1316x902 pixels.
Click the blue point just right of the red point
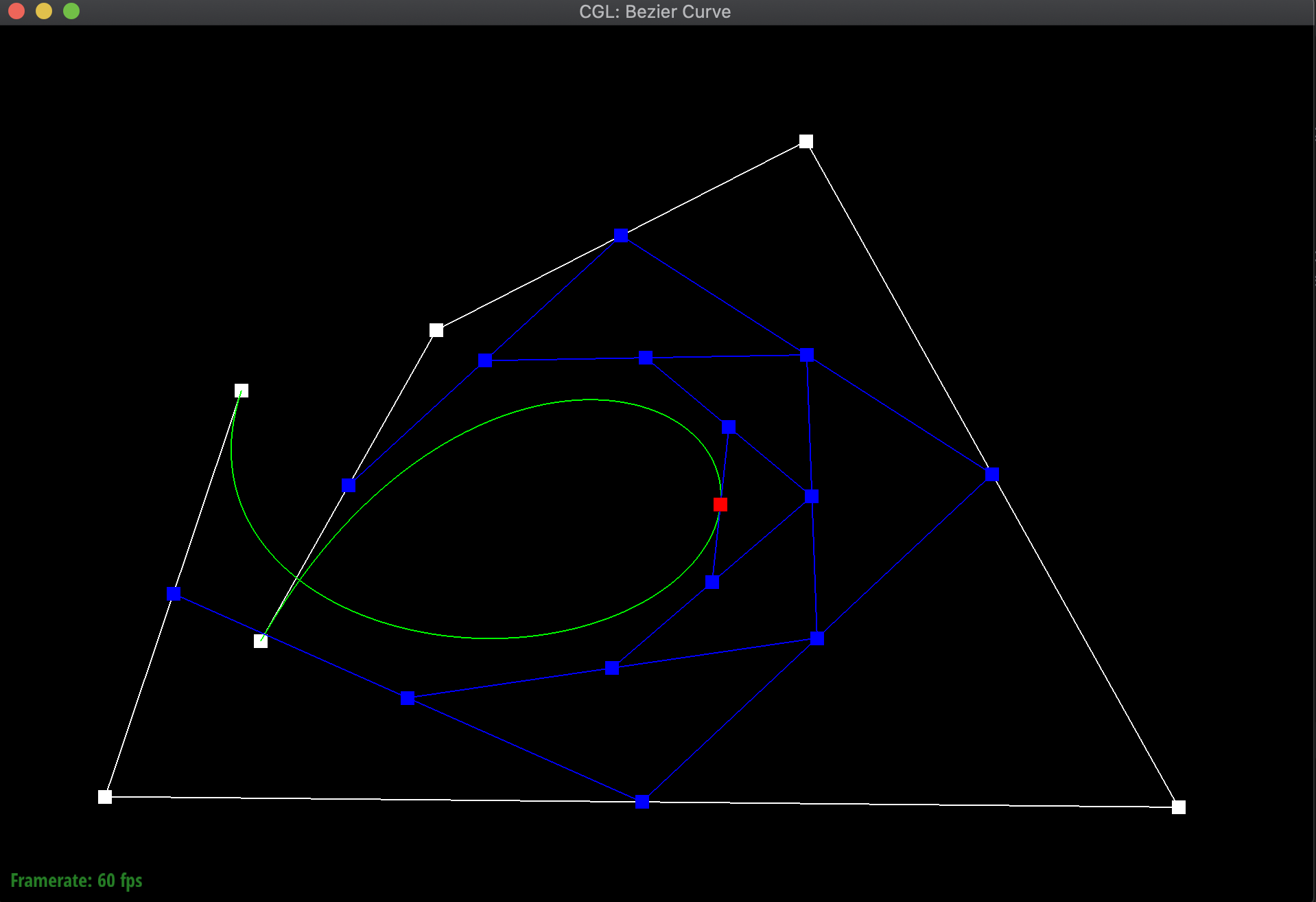coord(812,496)
